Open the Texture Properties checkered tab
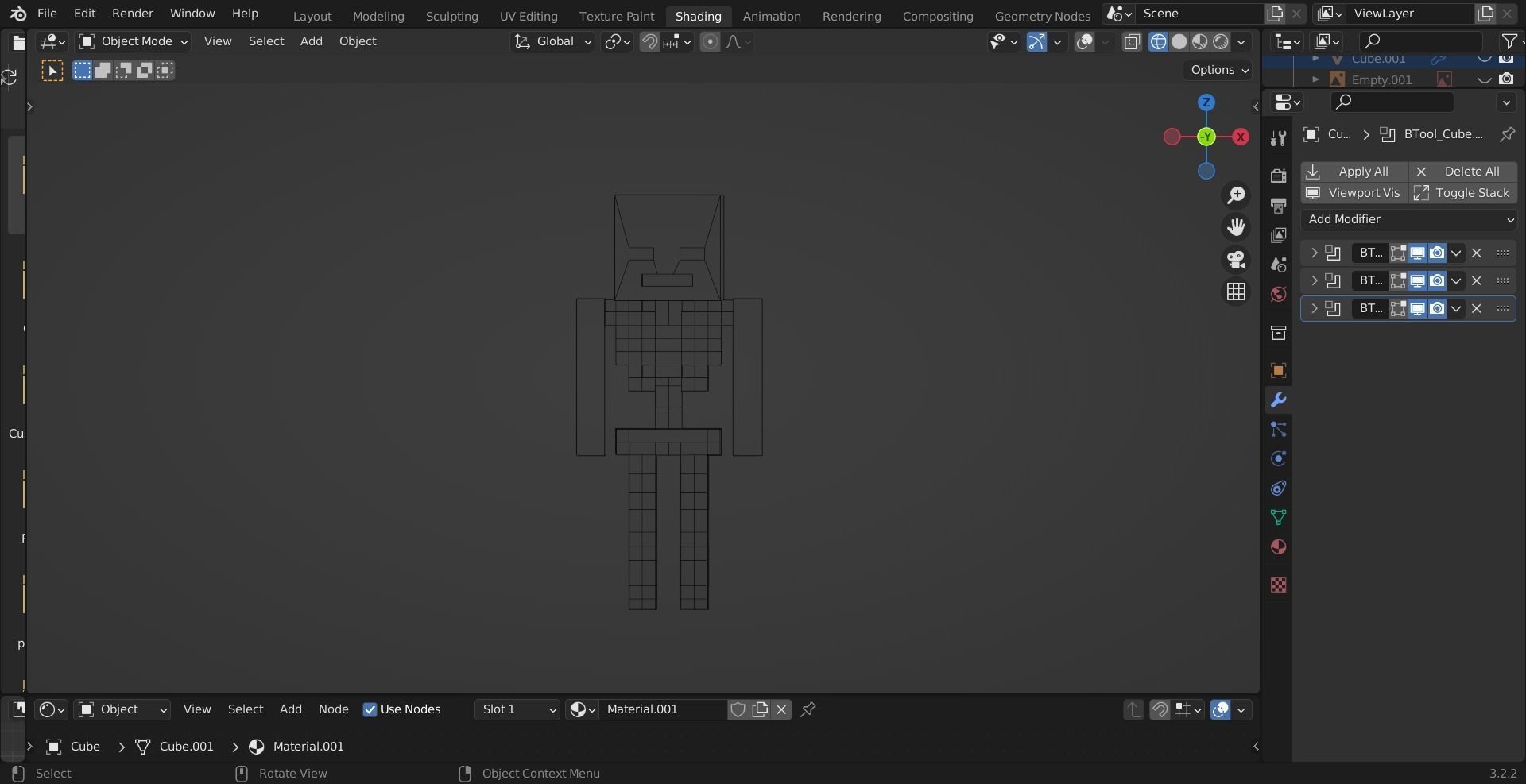Image resolution: width=1526 pixels, height=784 pixels. pos(1278,585)
